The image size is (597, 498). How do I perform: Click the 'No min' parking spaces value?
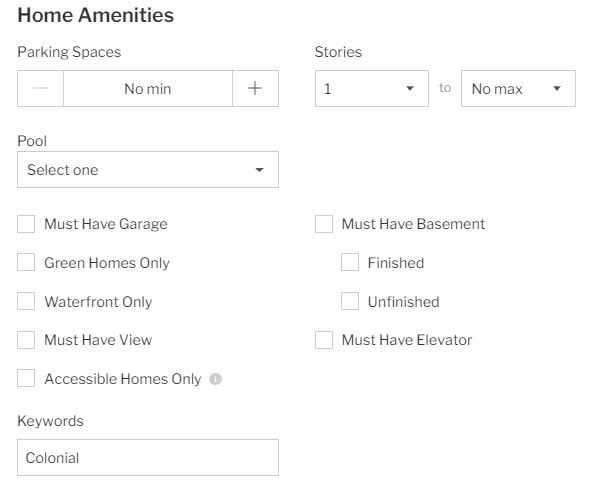(x=148, y=89)
